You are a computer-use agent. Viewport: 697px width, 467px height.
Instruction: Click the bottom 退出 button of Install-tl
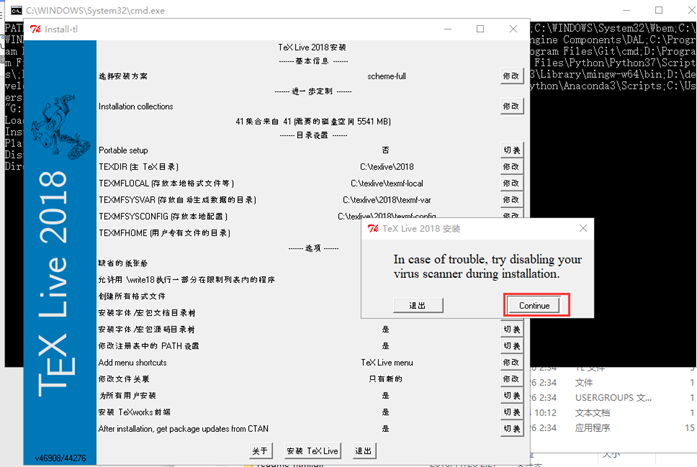(363, 451)
